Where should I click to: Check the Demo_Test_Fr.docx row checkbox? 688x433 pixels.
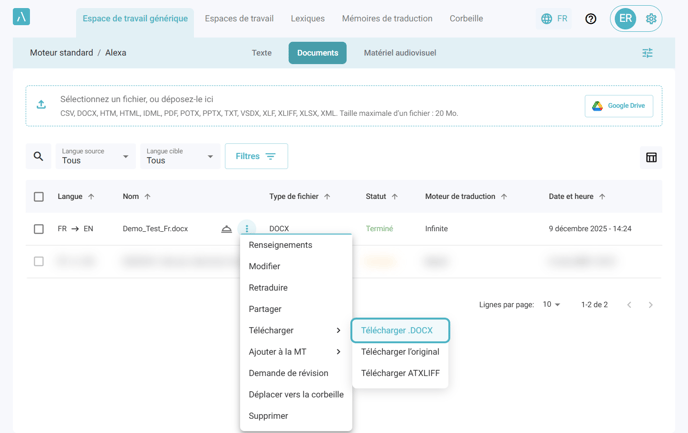click(x=39, y=229)
